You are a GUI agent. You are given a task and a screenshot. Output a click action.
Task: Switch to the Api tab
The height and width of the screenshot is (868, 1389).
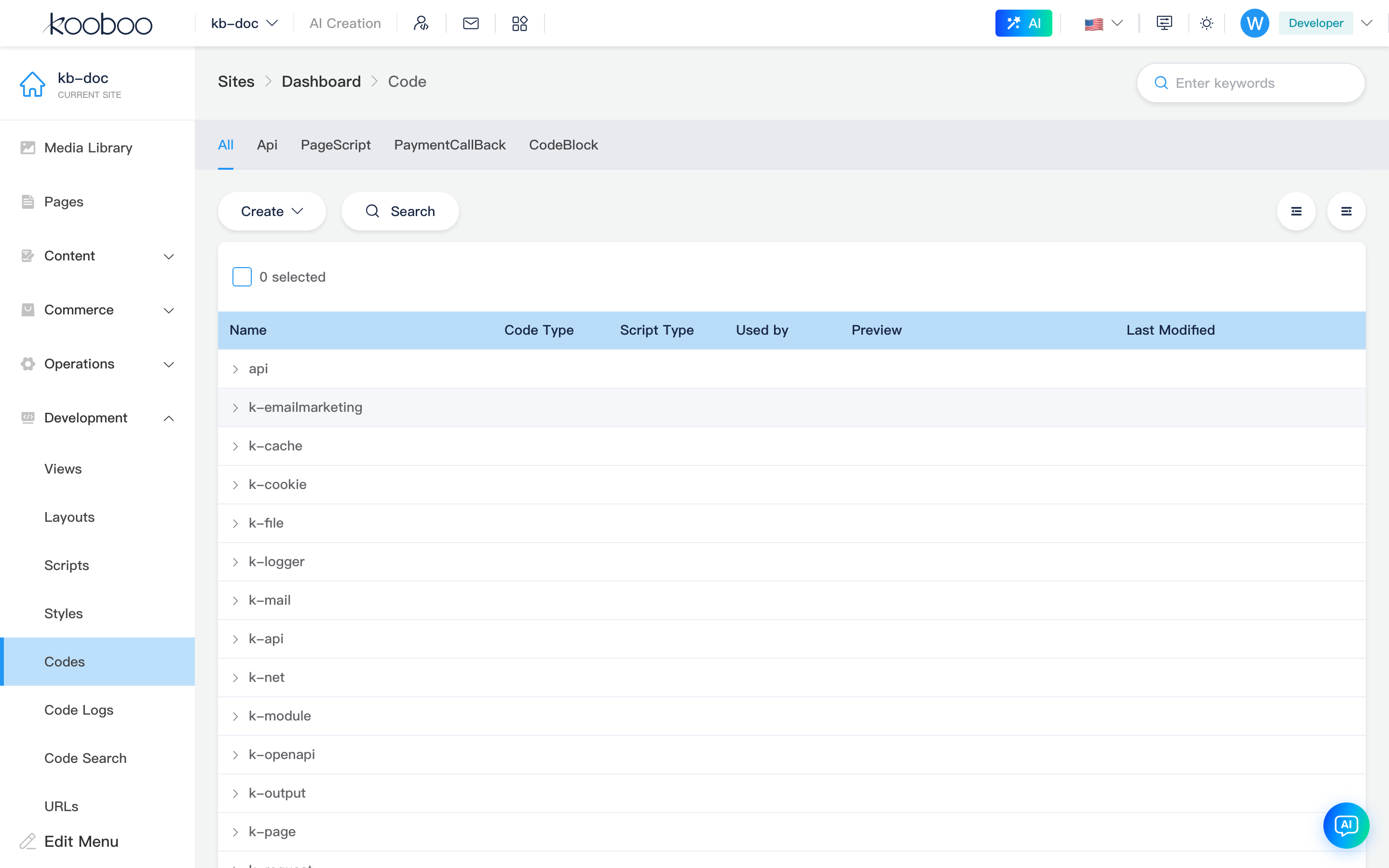[x=267, y=145]
